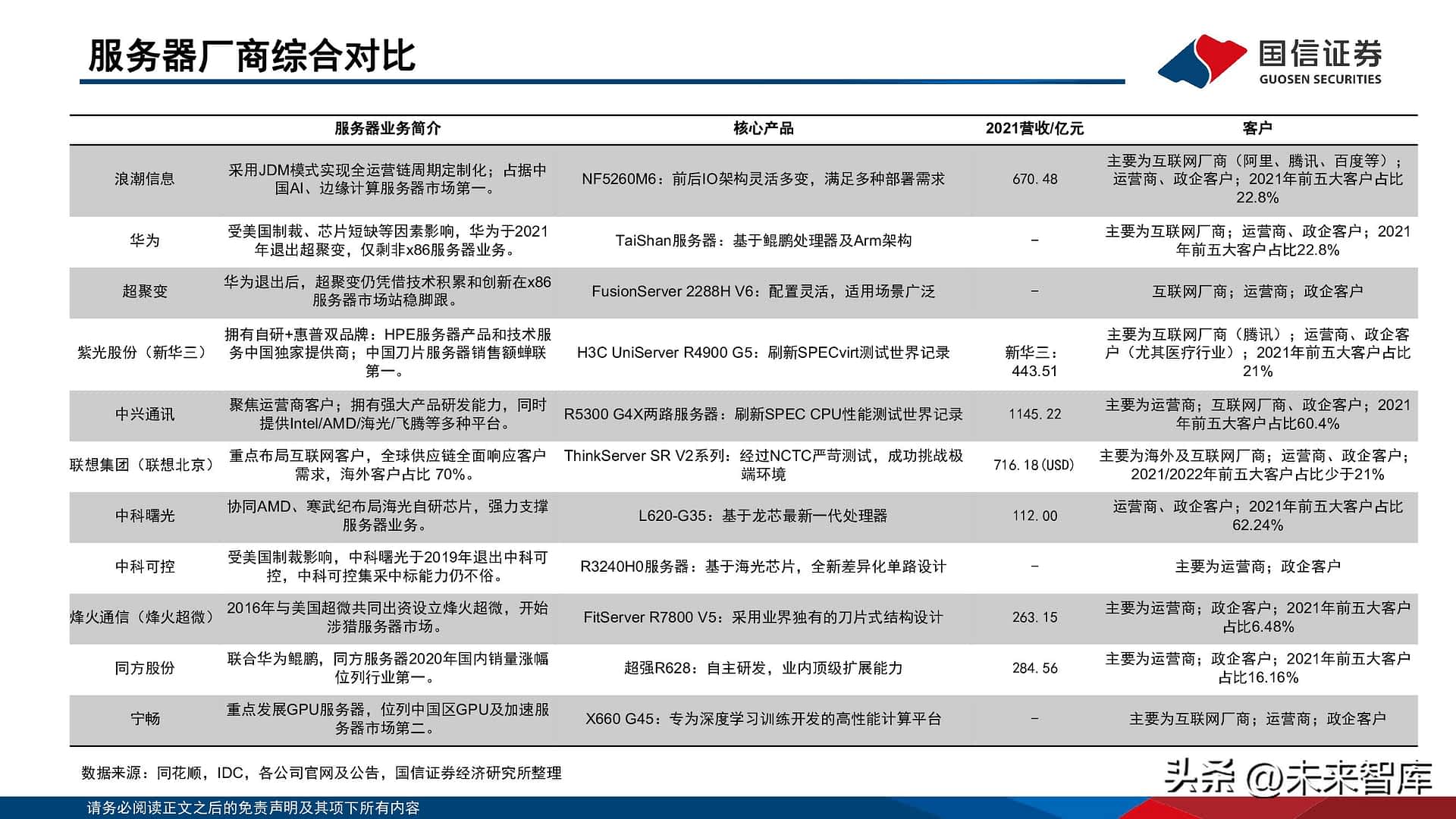Screen dimensions: 1456x819
Task: Click the column header 核心产品
Action: (763, 128)
